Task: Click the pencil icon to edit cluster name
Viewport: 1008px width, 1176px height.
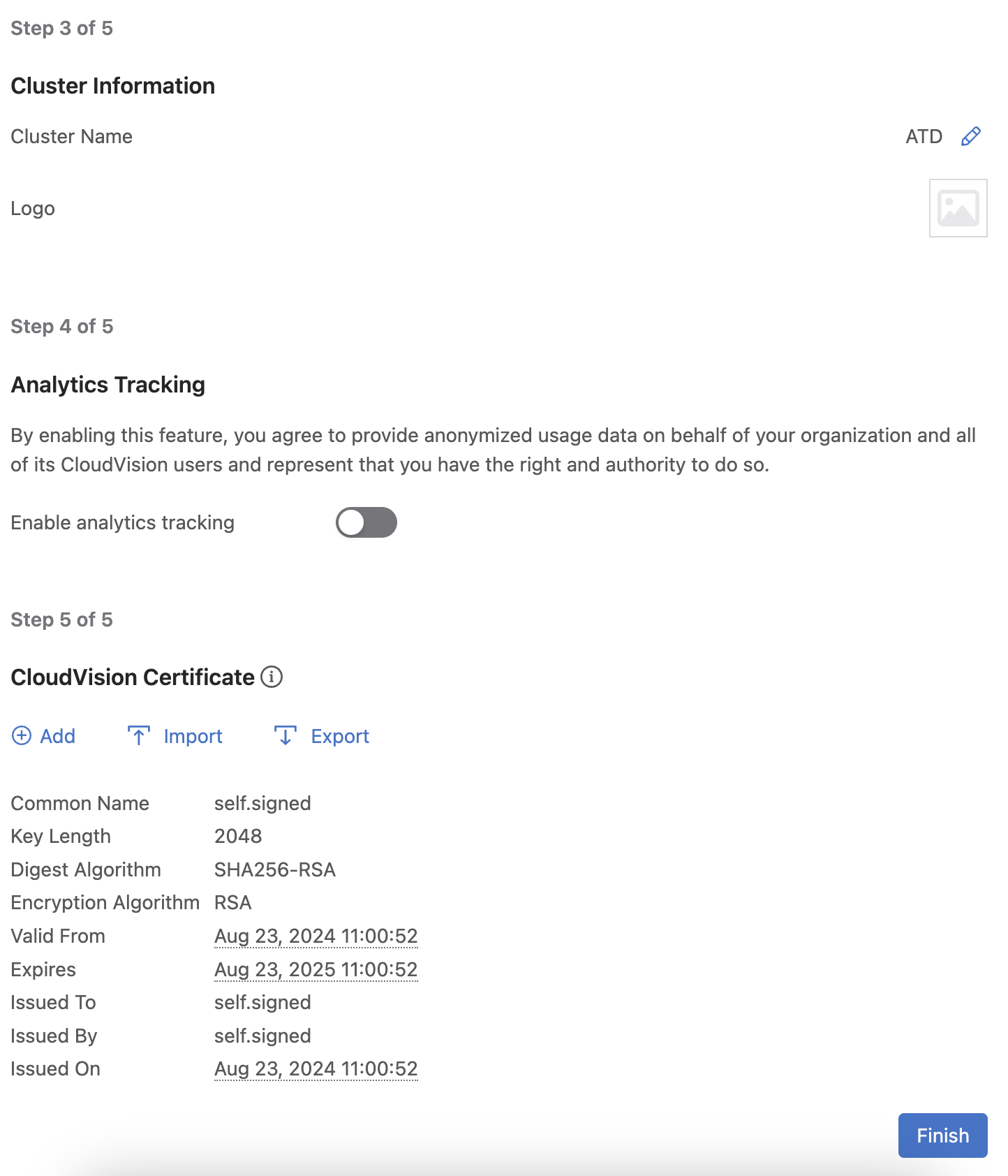Action: click(970, 136)
